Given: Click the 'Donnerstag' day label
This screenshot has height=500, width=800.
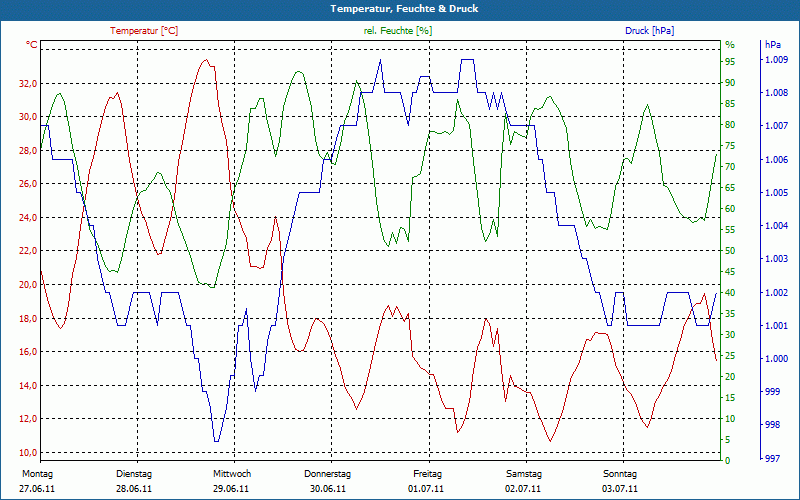Looking at the screenshot, I should 328,474.
